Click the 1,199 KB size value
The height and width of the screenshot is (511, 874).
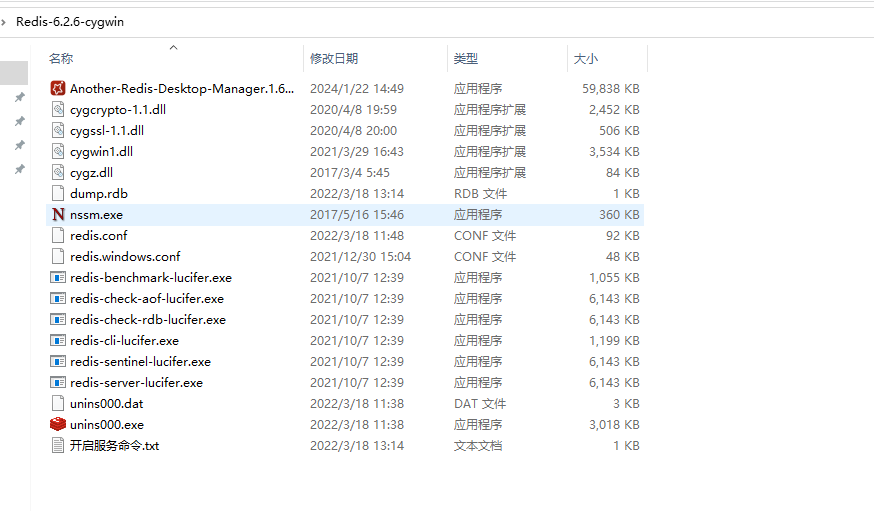[x=614, y=340]
